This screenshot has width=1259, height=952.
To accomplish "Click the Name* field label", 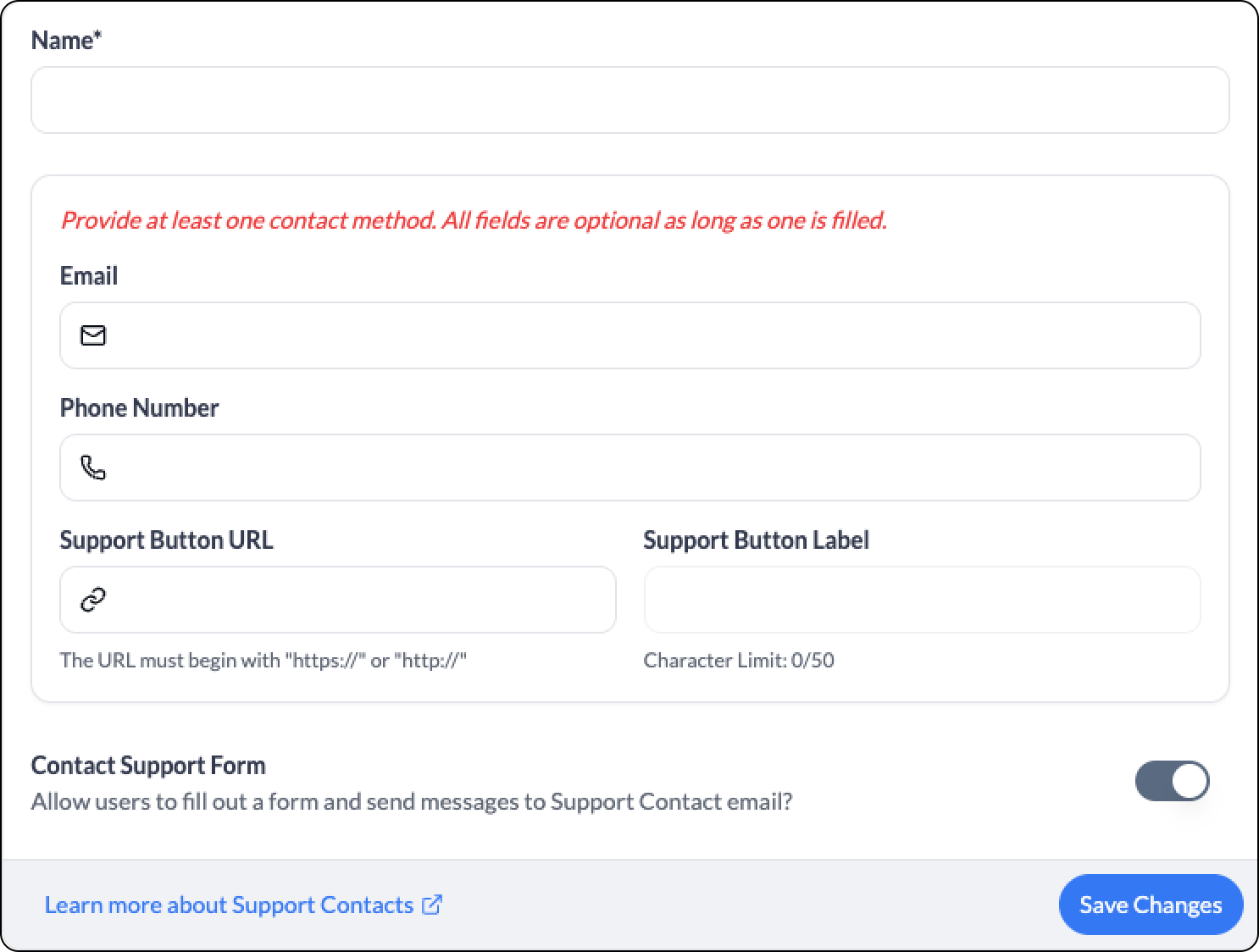I will 66,40.
